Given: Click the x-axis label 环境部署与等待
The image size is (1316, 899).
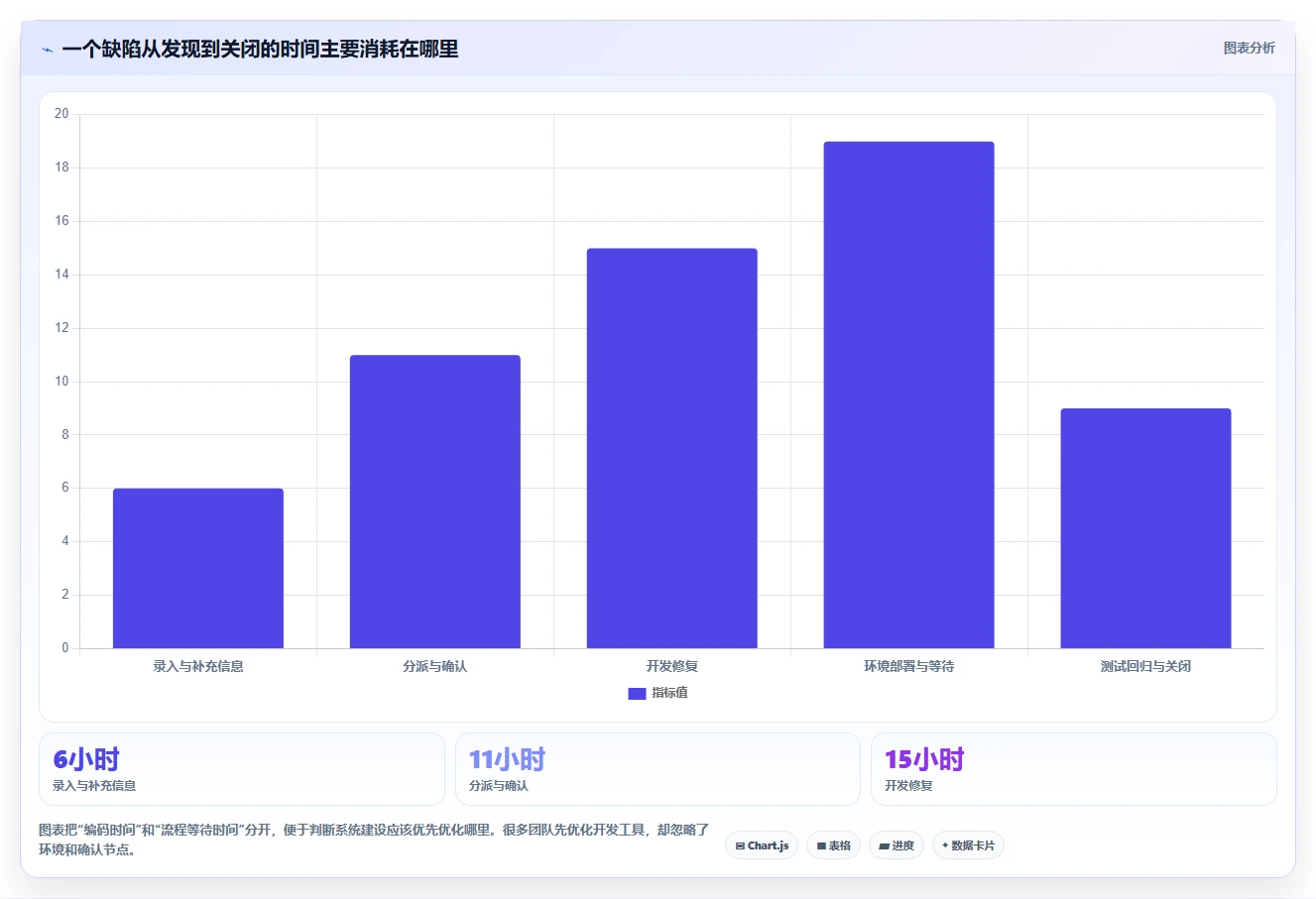Looking at the screenshot, I should (909, 666).
